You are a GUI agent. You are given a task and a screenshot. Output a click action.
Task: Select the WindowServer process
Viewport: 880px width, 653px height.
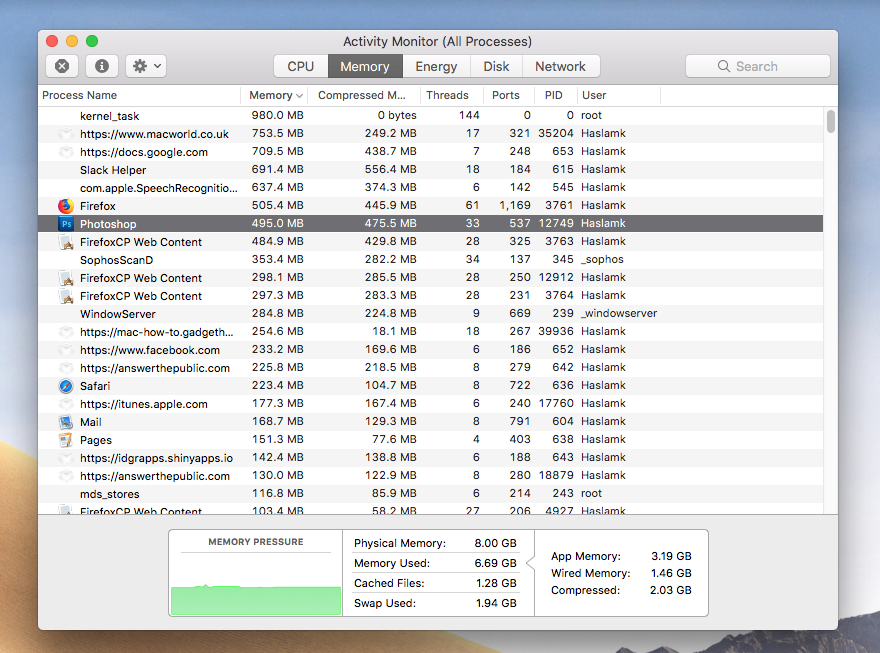pyautogui.click(x=430, y=314)
